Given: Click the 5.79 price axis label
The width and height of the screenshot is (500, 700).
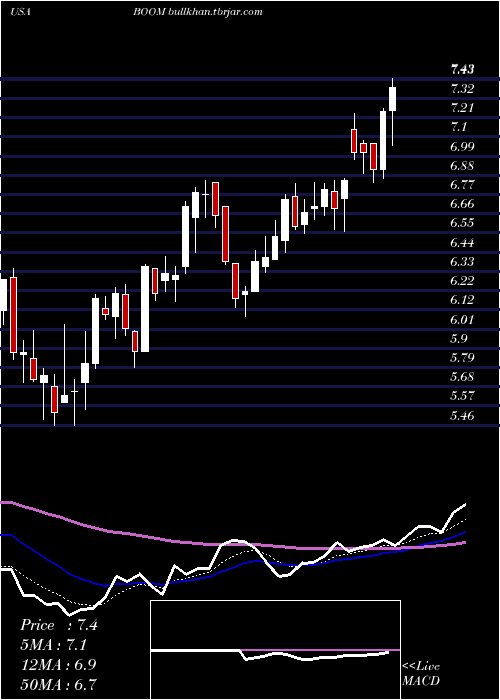Looking at the screenshot, I should [x=462, y=358].
